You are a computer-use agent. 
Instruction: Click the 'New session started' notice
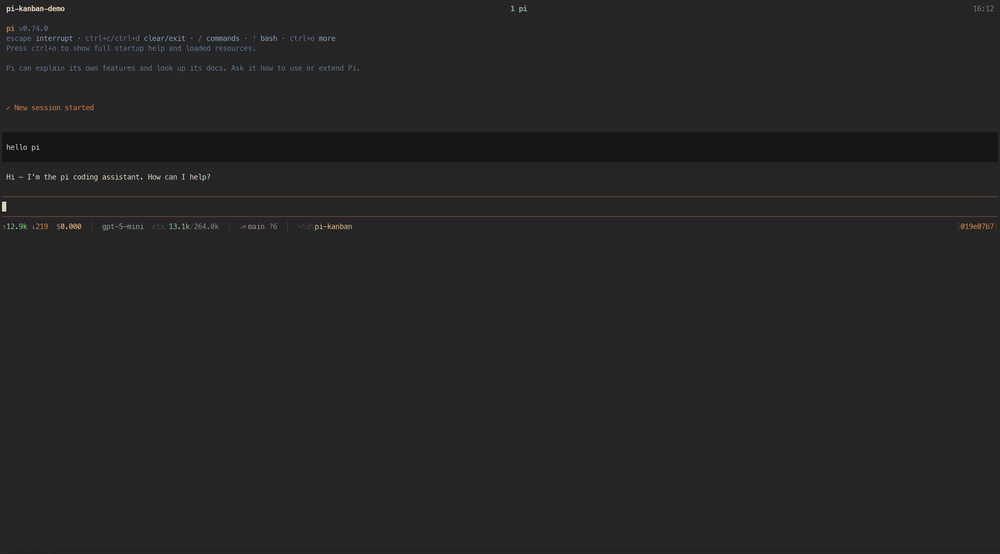coord(50,108)
